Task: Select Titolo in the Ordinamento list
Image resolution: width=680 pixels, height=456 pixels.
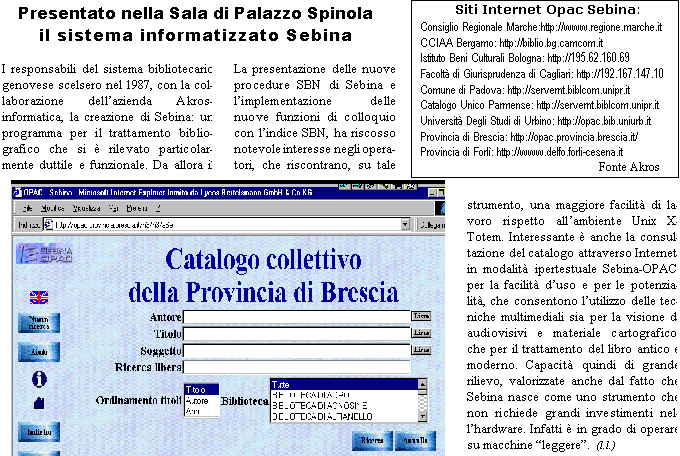Action: [x=202, y=390]
